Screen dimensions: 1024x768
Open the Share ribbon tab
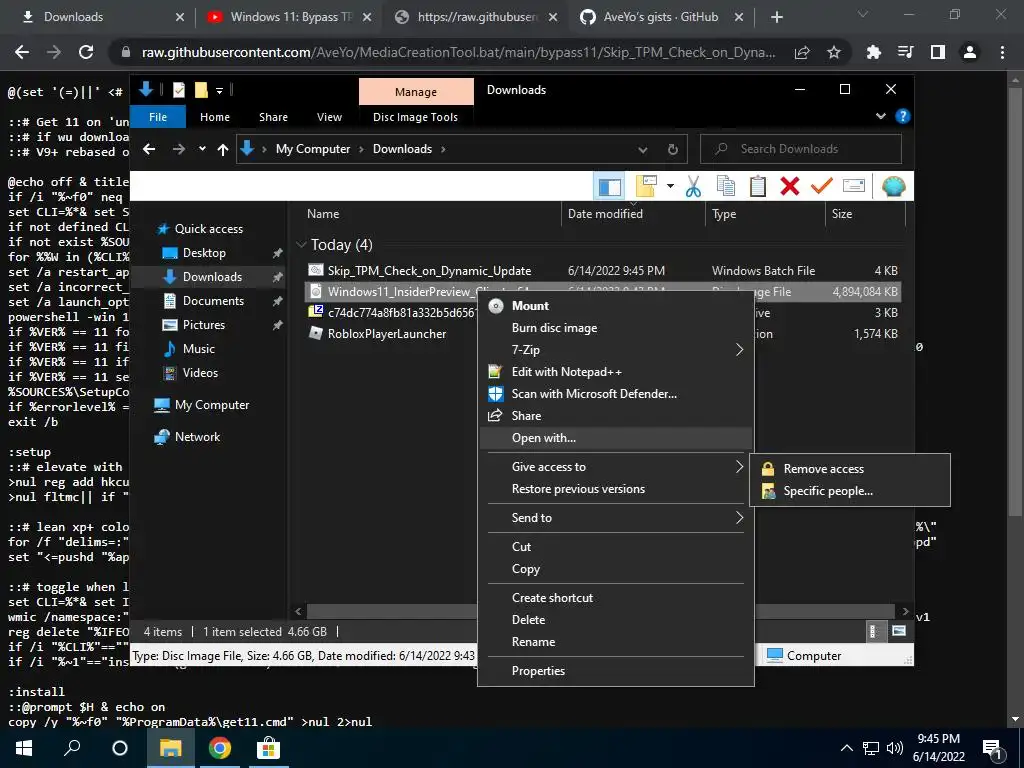pos(273,117)
